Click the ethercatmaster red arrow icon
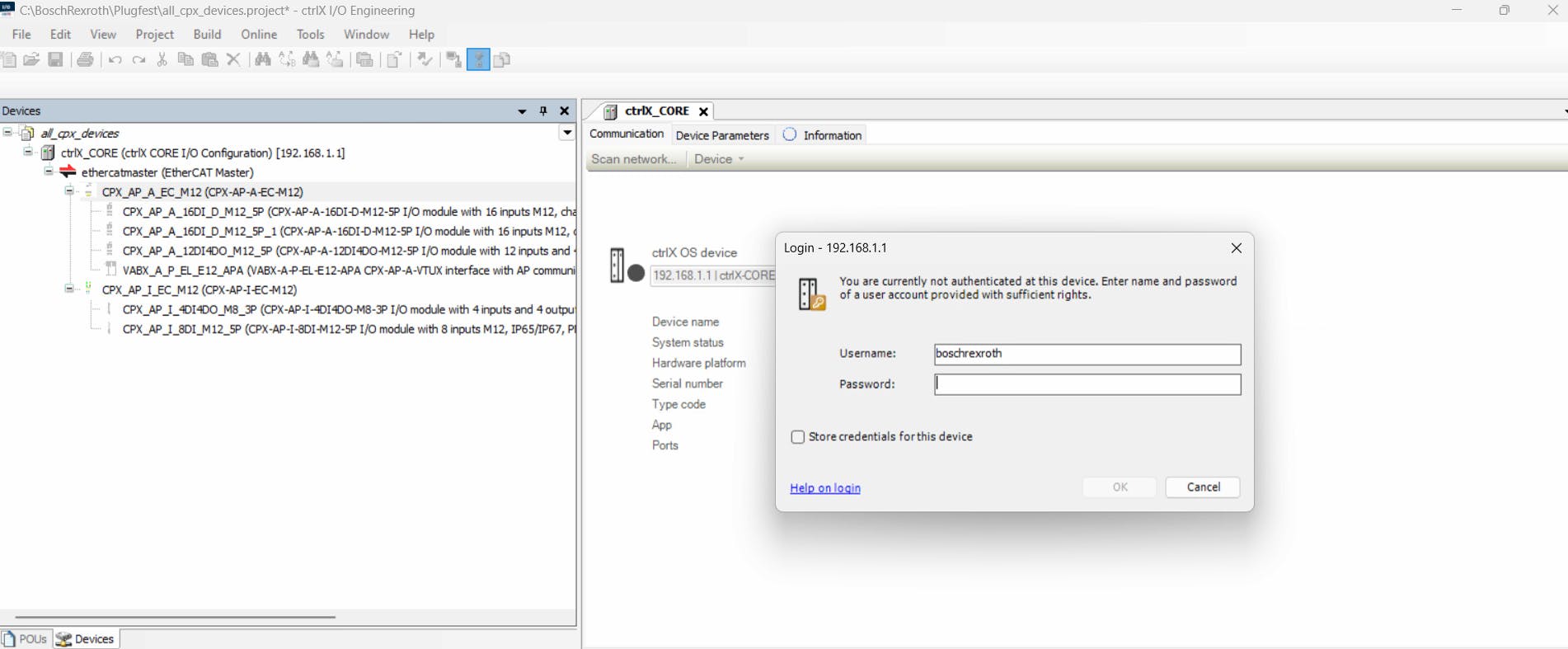Image resolution: width=1568 pixels, height=649 pixels. tap(68, 172)
